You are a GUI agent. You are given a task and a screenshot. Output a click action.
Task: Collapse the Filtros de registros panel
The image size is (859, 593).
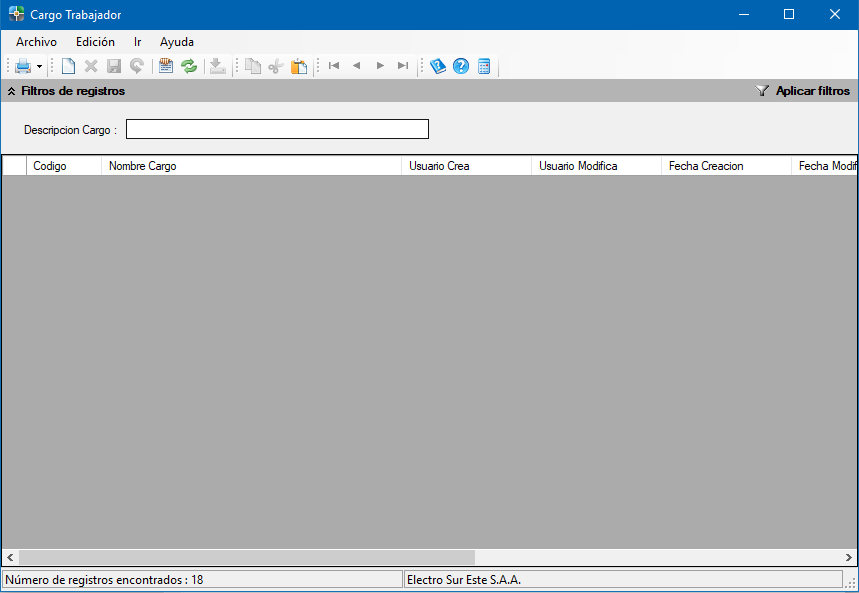11,92
